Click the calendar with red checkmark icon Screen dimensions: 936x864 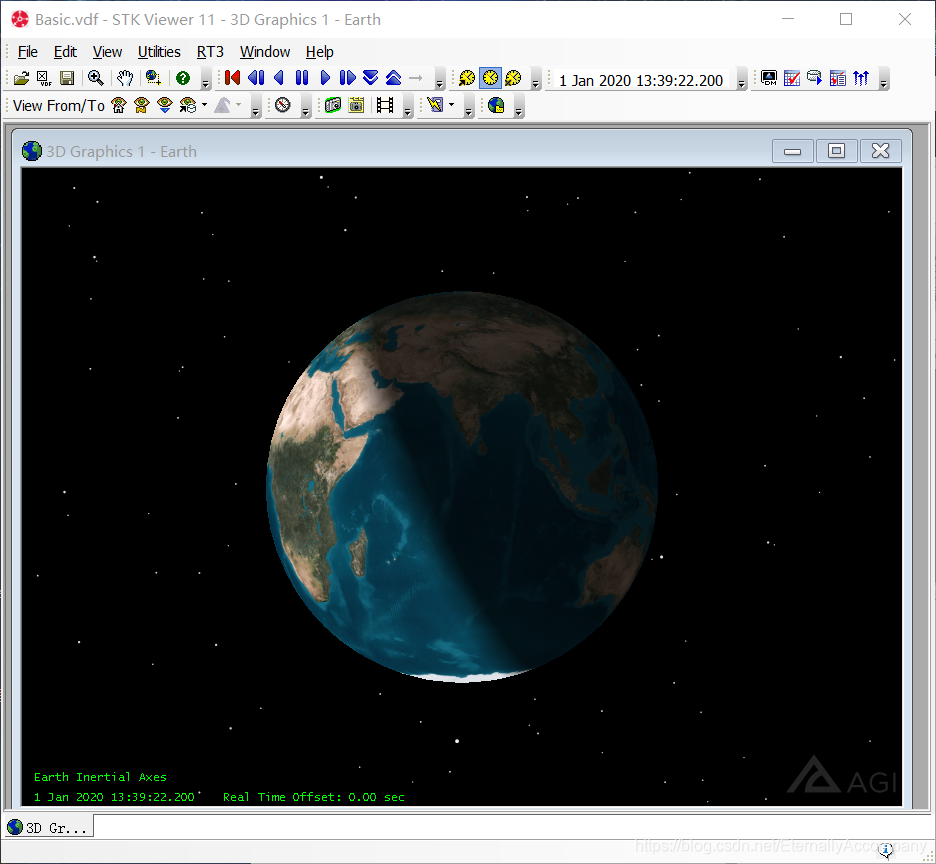pos(792,78)
